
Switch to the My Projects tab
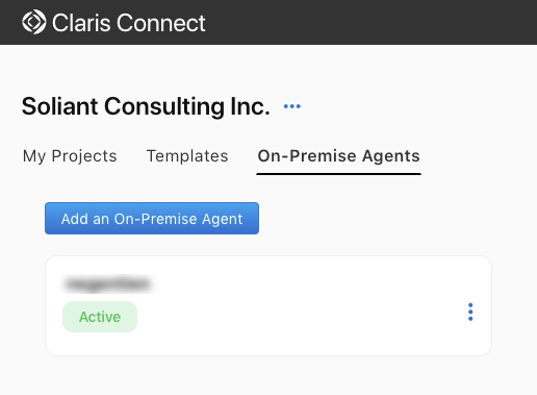(x=70, y=156)
